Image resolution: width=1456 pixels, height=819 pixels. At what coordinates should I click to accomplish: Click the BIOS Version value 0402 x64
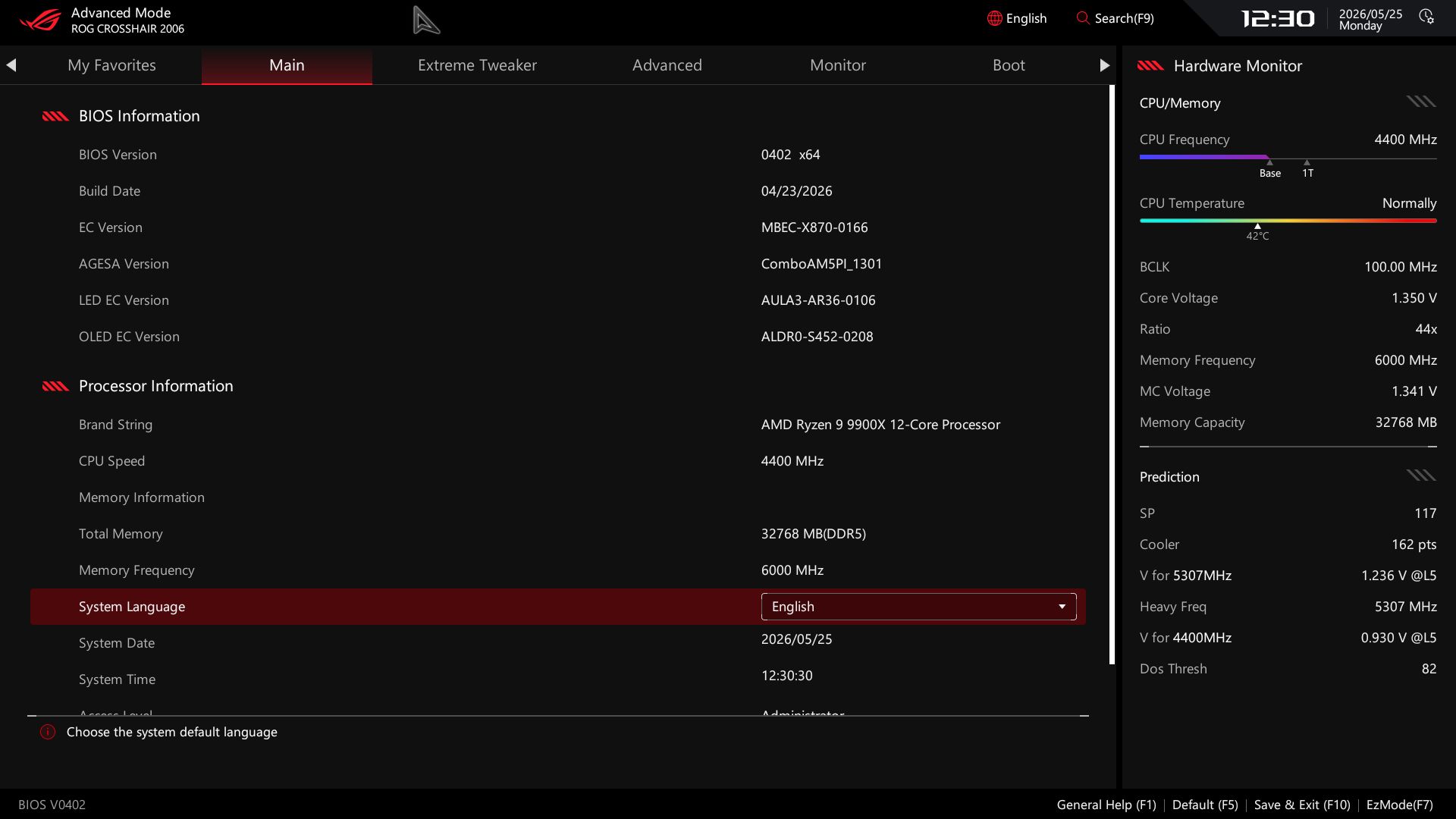(x=790, y=155)
